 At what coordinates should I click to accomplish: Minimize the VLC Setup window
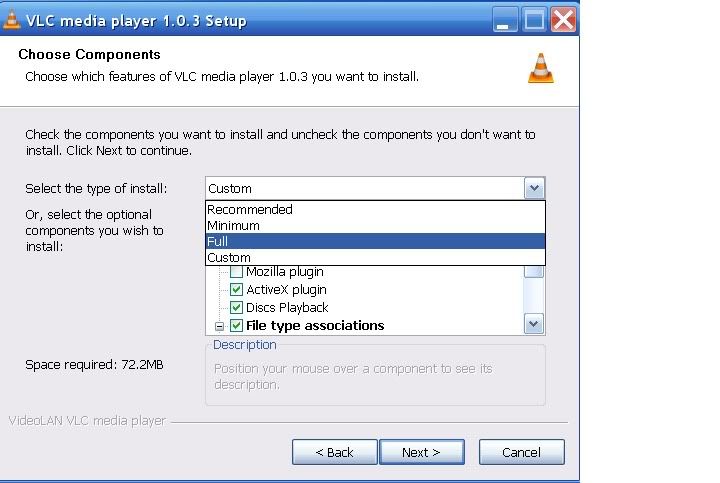(x=504, y=20)
